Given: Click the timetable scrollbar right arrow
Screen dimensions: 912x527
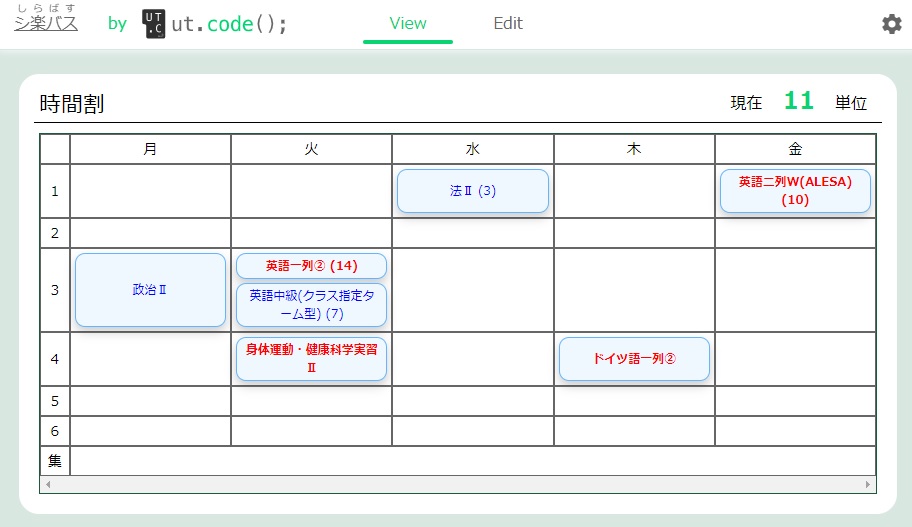Looking at the screenshot, I should pos(868,484).
